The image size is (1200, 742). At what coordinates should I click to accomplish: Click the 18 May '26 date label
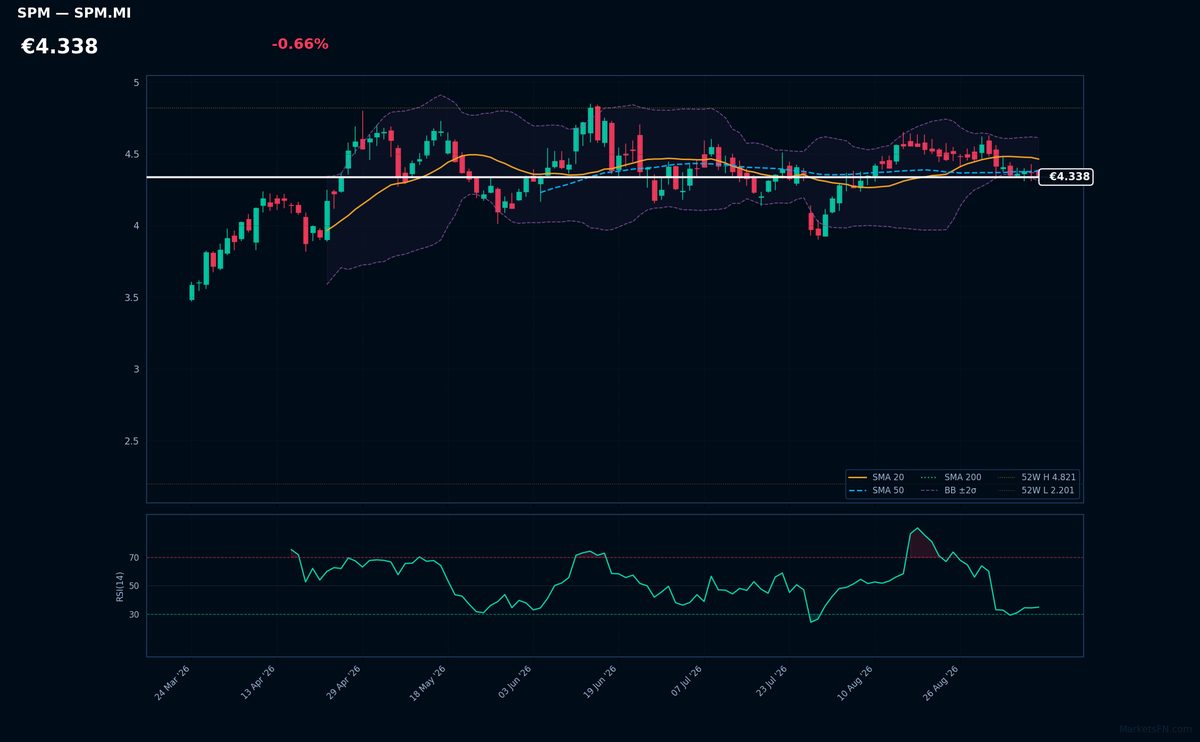click(x=428, y=683)
